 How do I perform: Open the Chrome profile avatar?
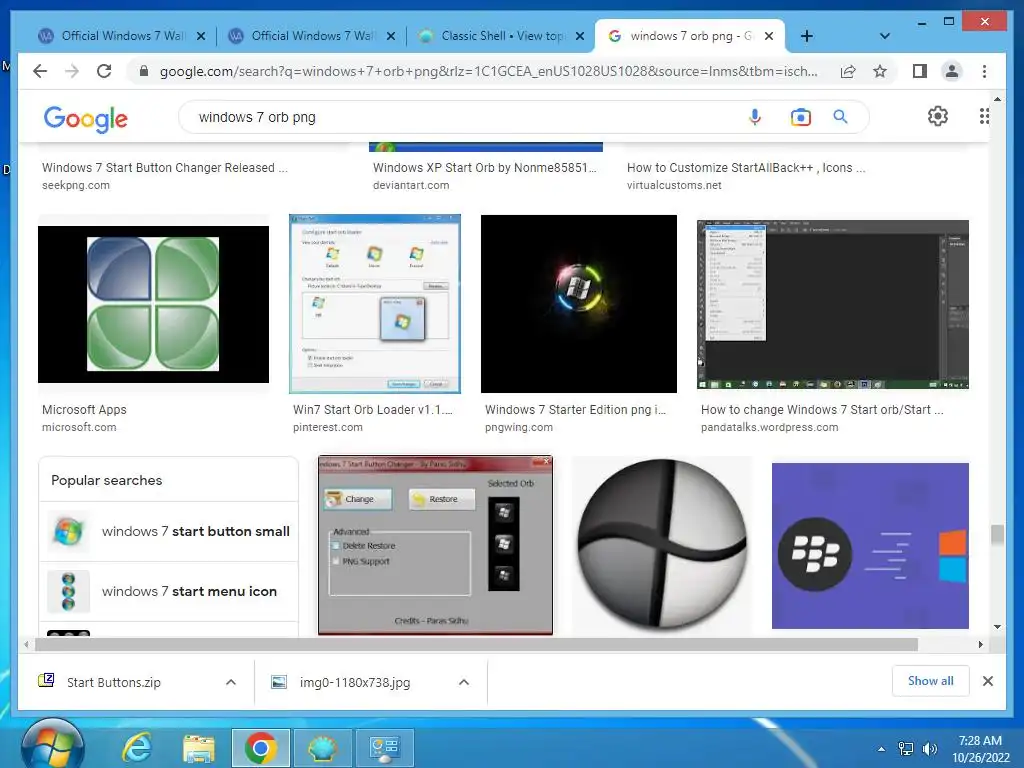[x=952, y=71]
